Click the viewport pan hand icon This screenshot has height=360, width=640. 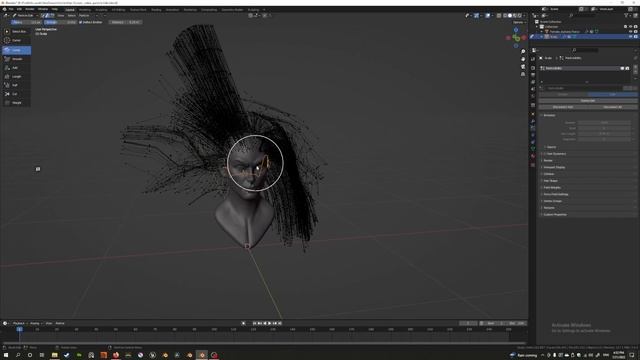(523, 59)
